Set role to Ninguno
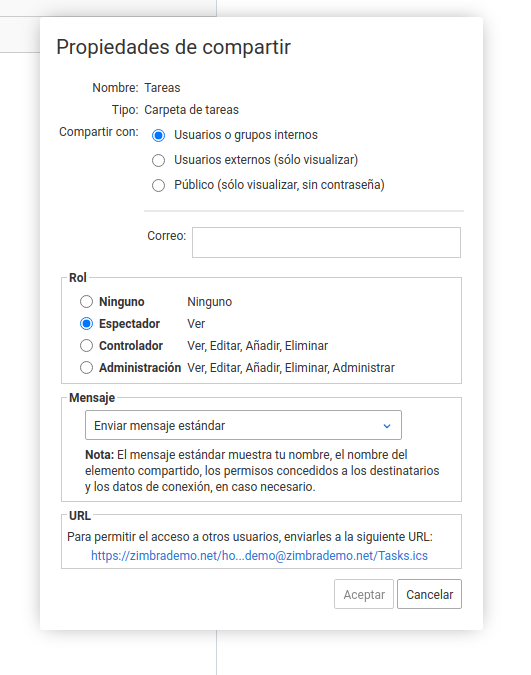The width and height of the screenshot is (531, 675). (87, 301)
